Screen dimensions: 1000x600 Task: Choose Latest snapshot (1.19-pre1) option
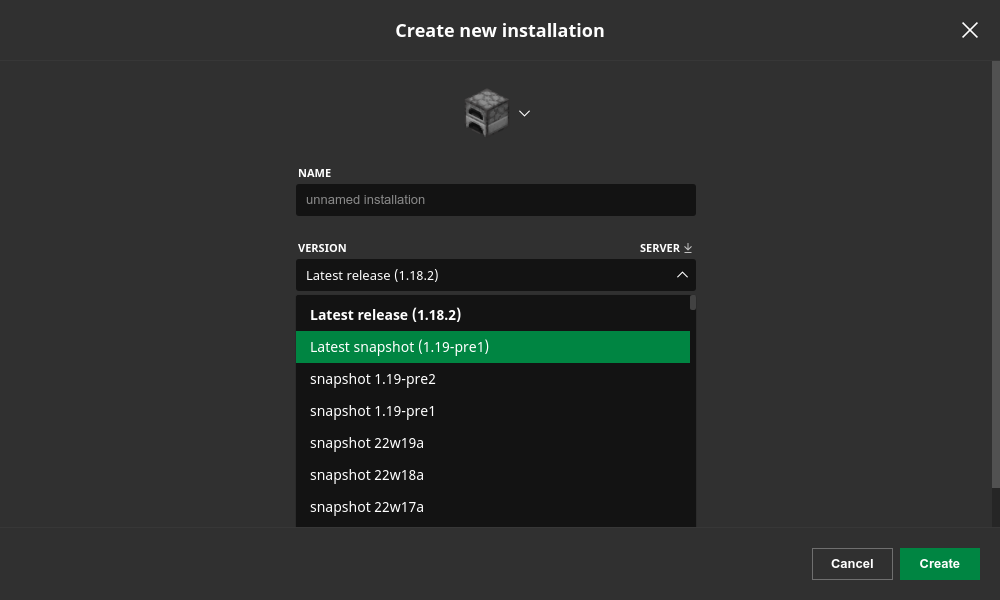coord(399,347)
